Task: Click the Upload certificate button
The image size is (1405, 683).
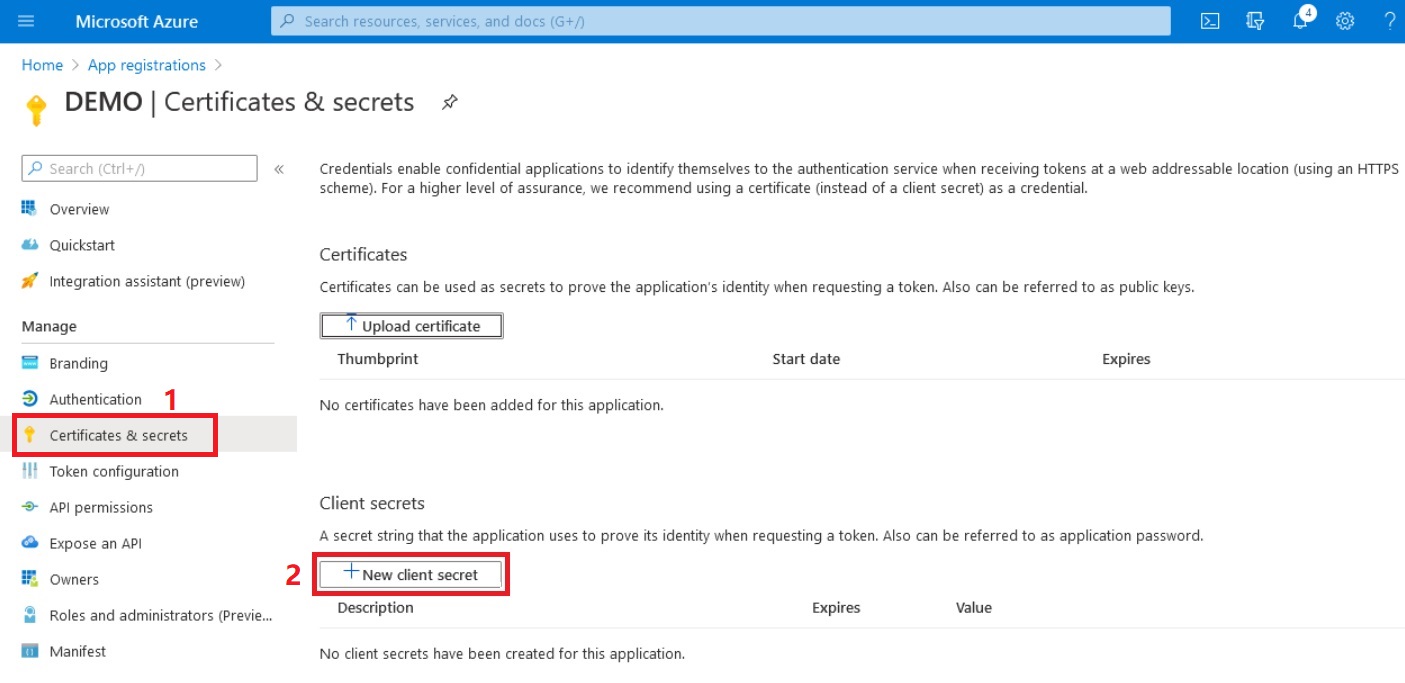Action: pos(411,326)
